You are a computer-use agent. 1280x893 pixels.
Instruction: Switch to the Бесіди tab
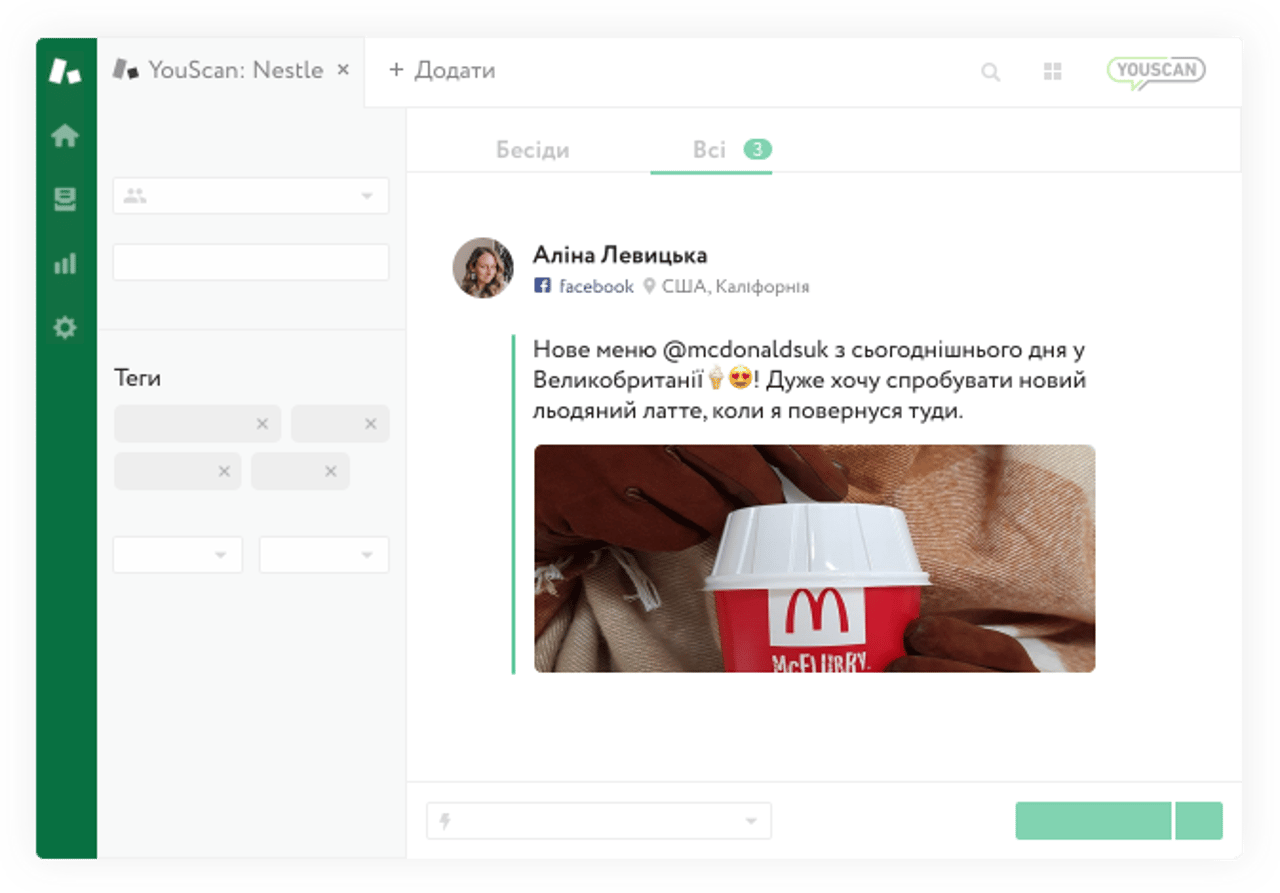pyautogui.click(x=531, y=149)
